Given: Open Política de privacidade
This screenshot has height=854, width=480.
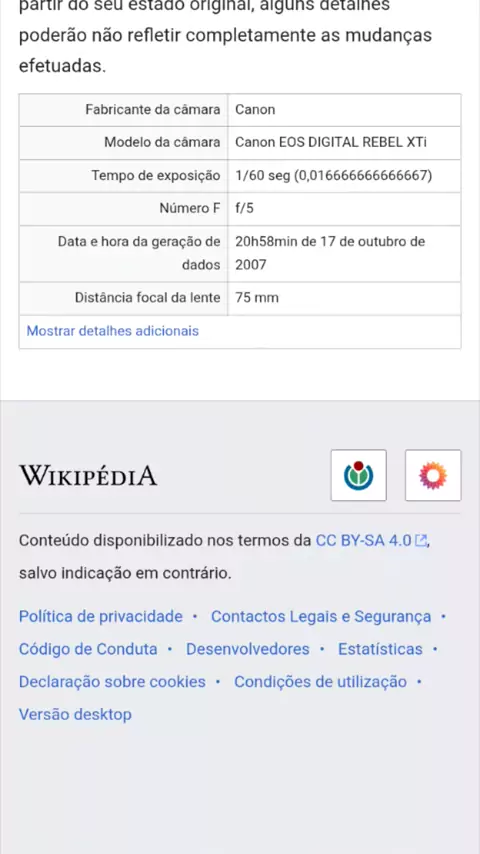Looking at the screenshot, I should pos(101,617).
